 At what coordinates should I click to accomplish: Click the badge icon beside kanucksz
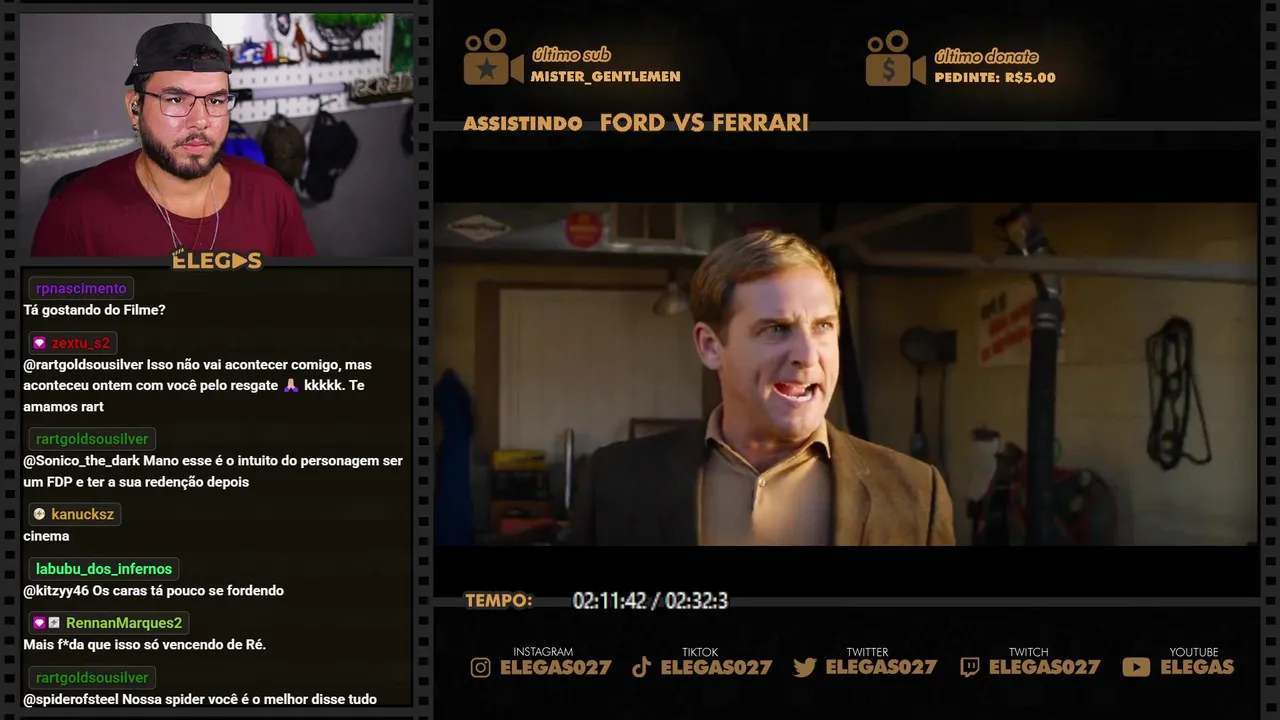39,514
